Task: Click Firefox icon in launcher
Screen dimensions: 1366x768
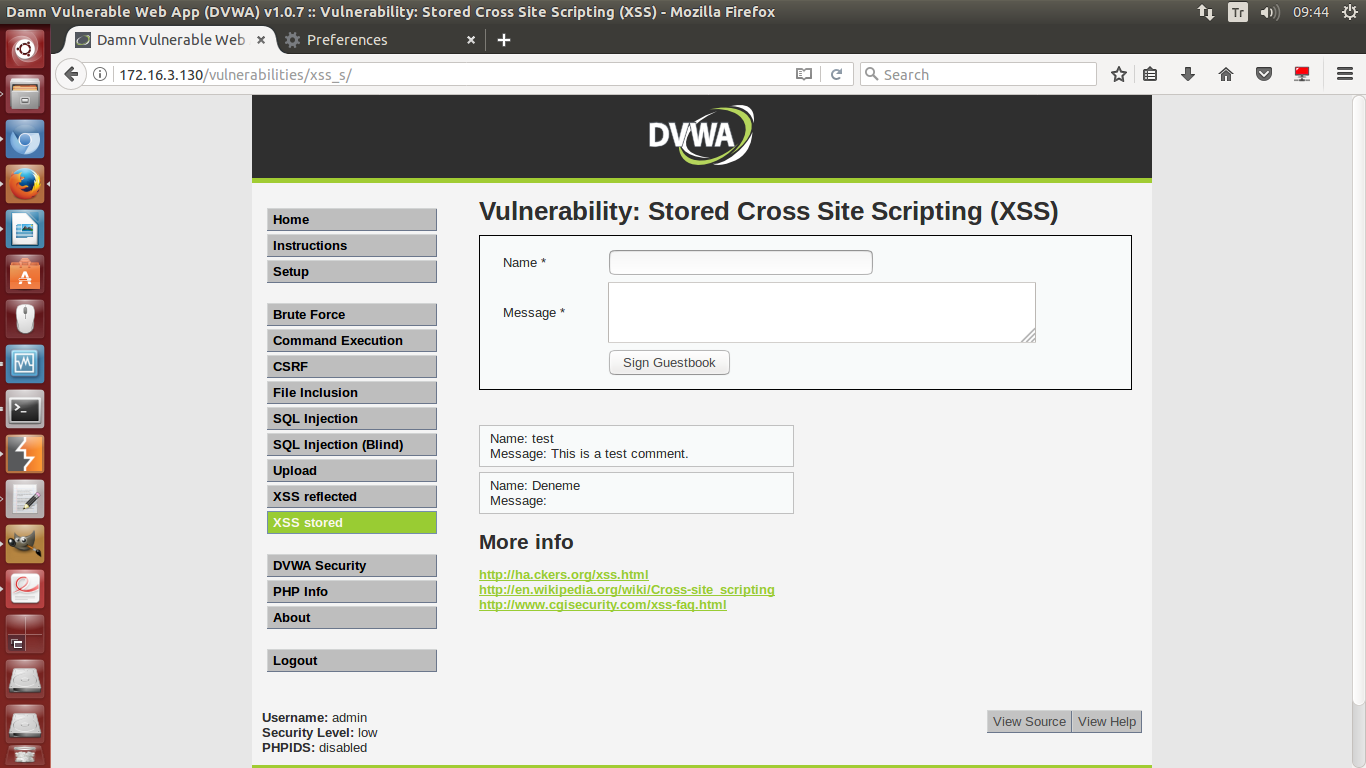Action: click(x=25, y=184)
